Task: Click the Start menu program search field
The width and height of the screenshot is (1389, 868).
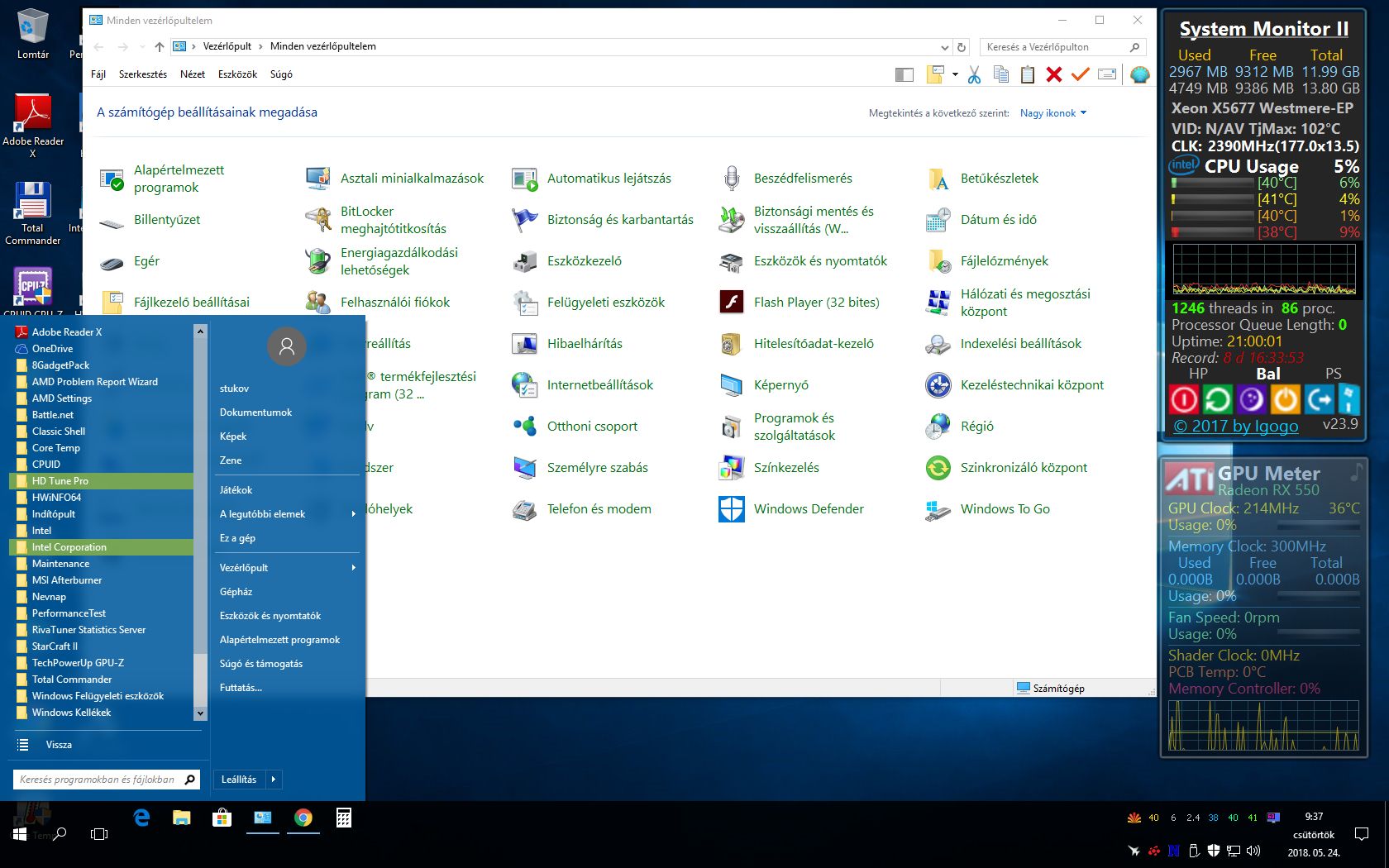Action: point(98,780)
